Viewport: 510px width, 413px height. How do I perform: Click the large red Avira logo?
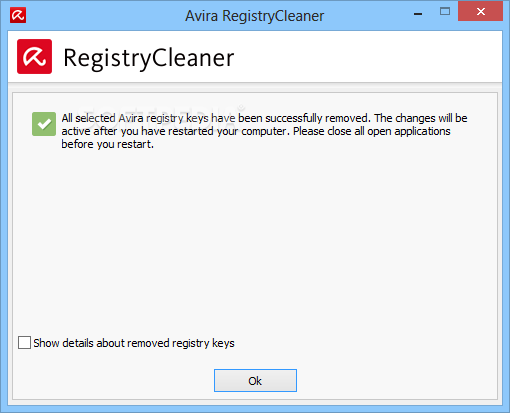point(34,56)
